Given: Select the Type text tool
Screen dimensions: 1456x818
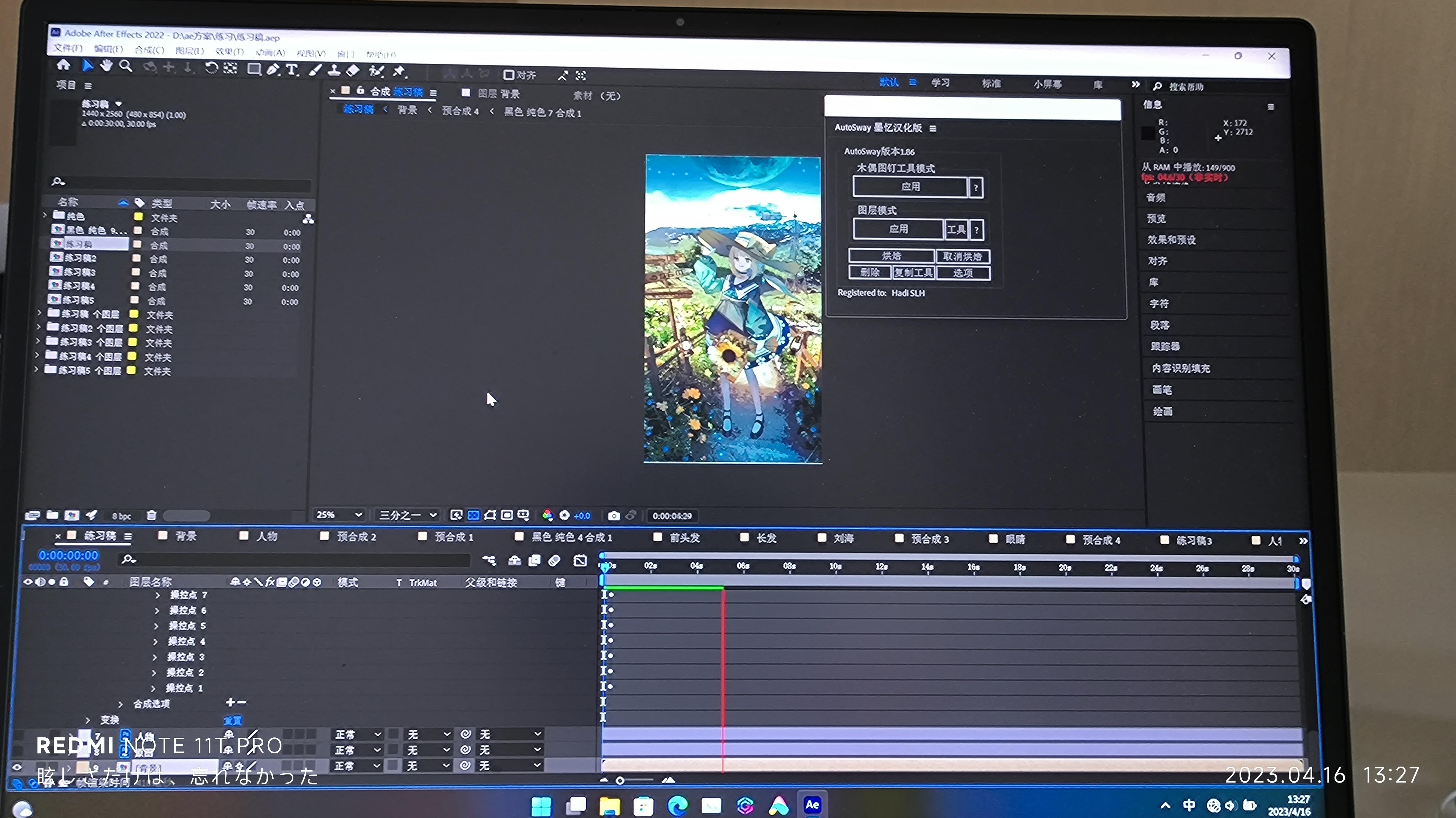Looking at the screenshot, I should (x=292, y=70).
